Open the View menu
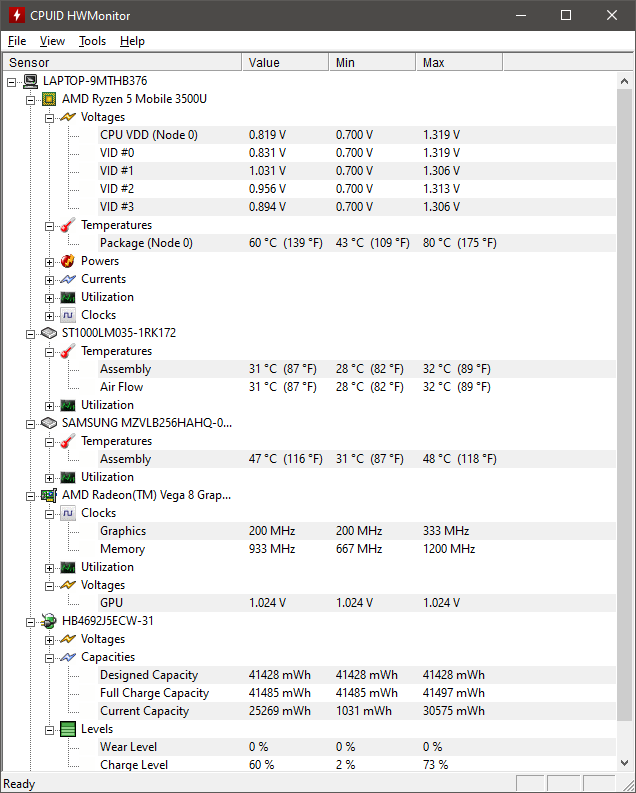 tap(52, 41)
